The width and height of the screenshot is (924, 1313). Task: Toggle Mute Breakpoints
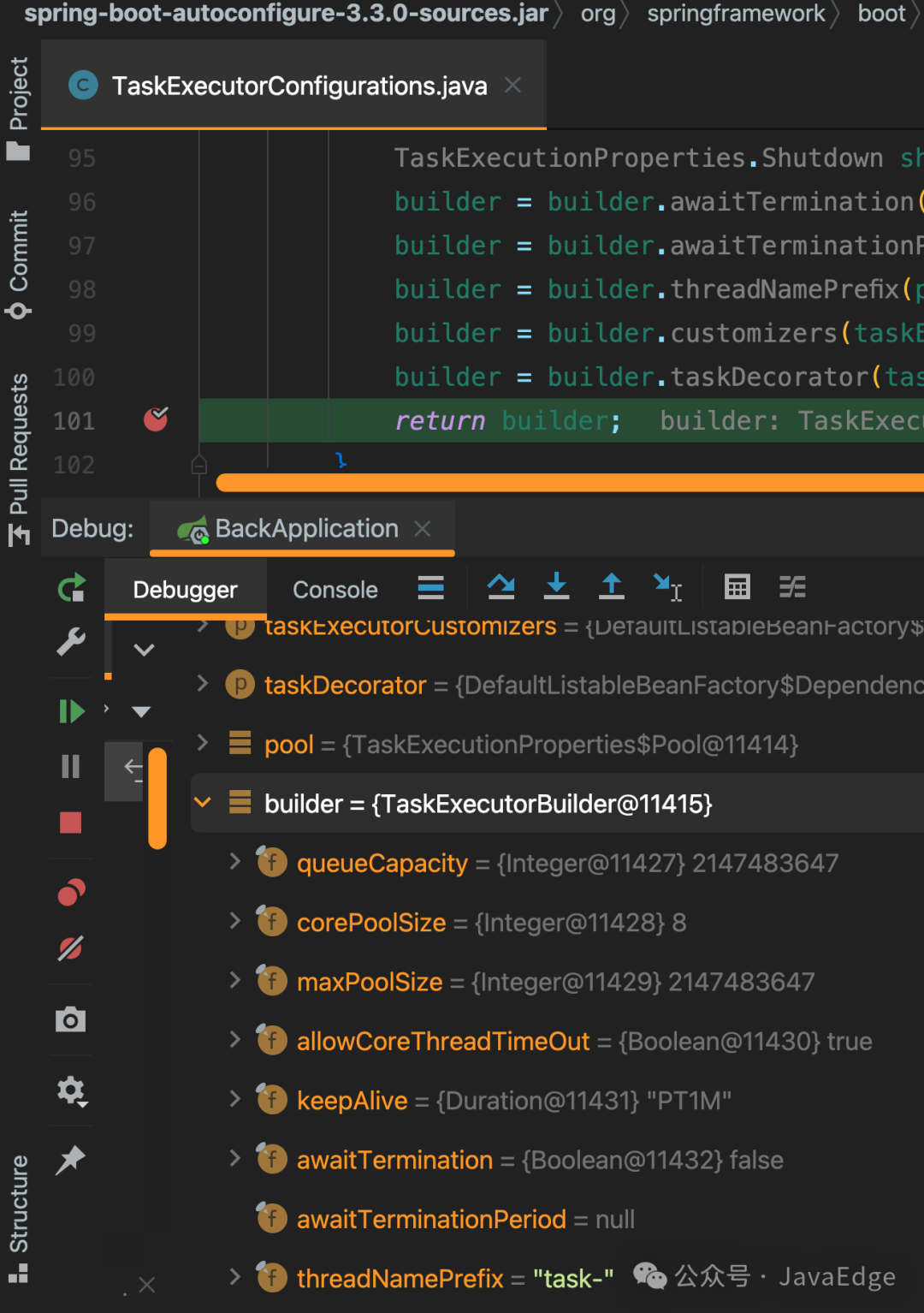click(71, 948)
